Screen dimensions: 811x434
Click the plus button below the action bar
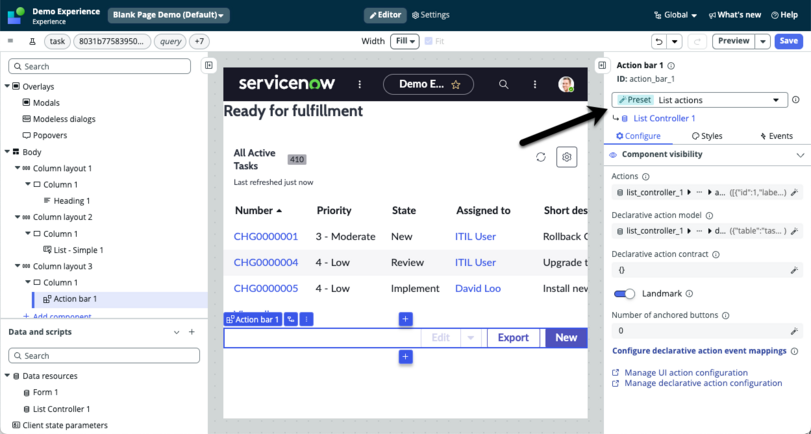406,356
